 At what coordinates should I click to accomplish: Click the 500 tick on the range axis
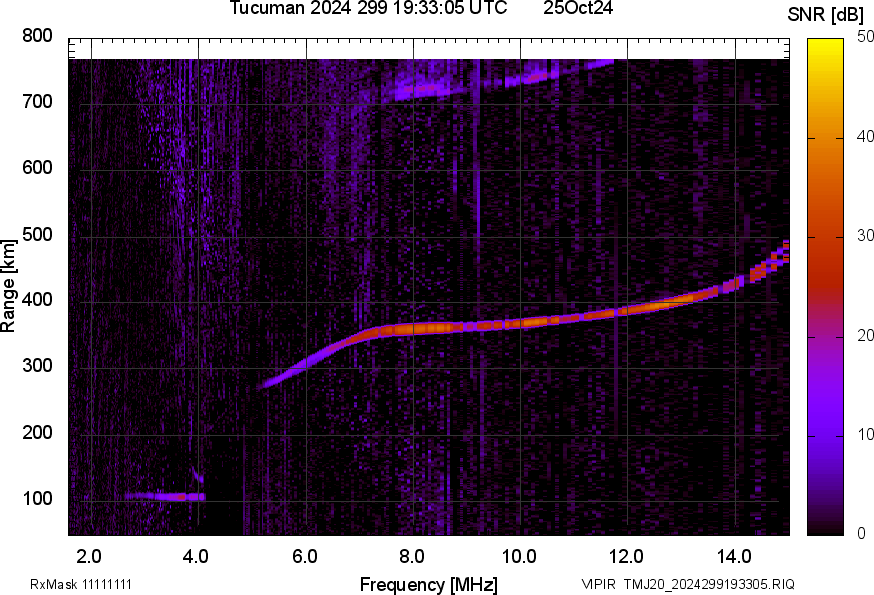point(38,235)
